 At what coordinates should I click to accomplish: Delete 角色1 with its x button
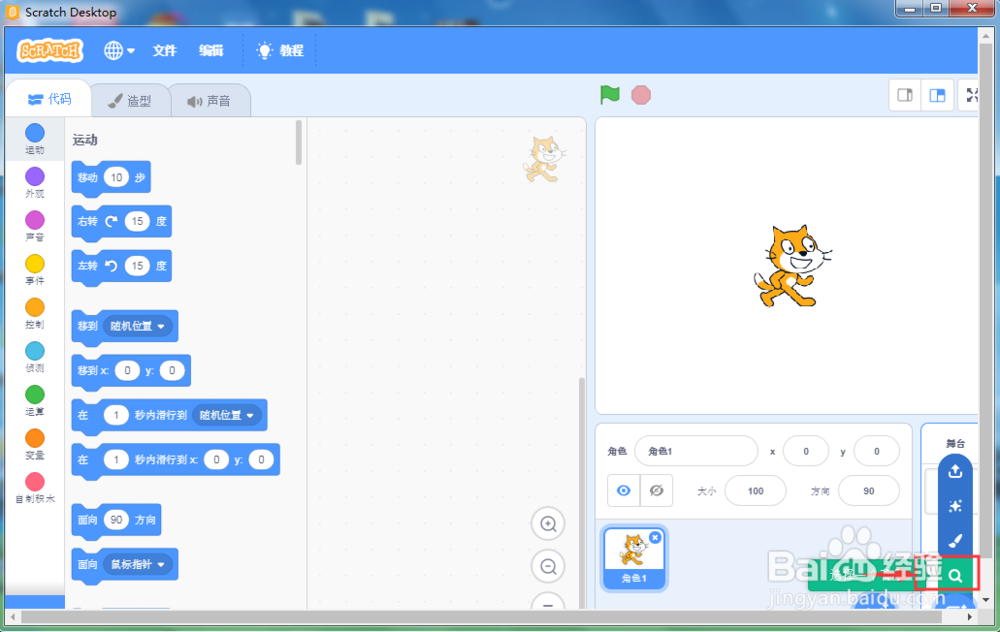655,538
